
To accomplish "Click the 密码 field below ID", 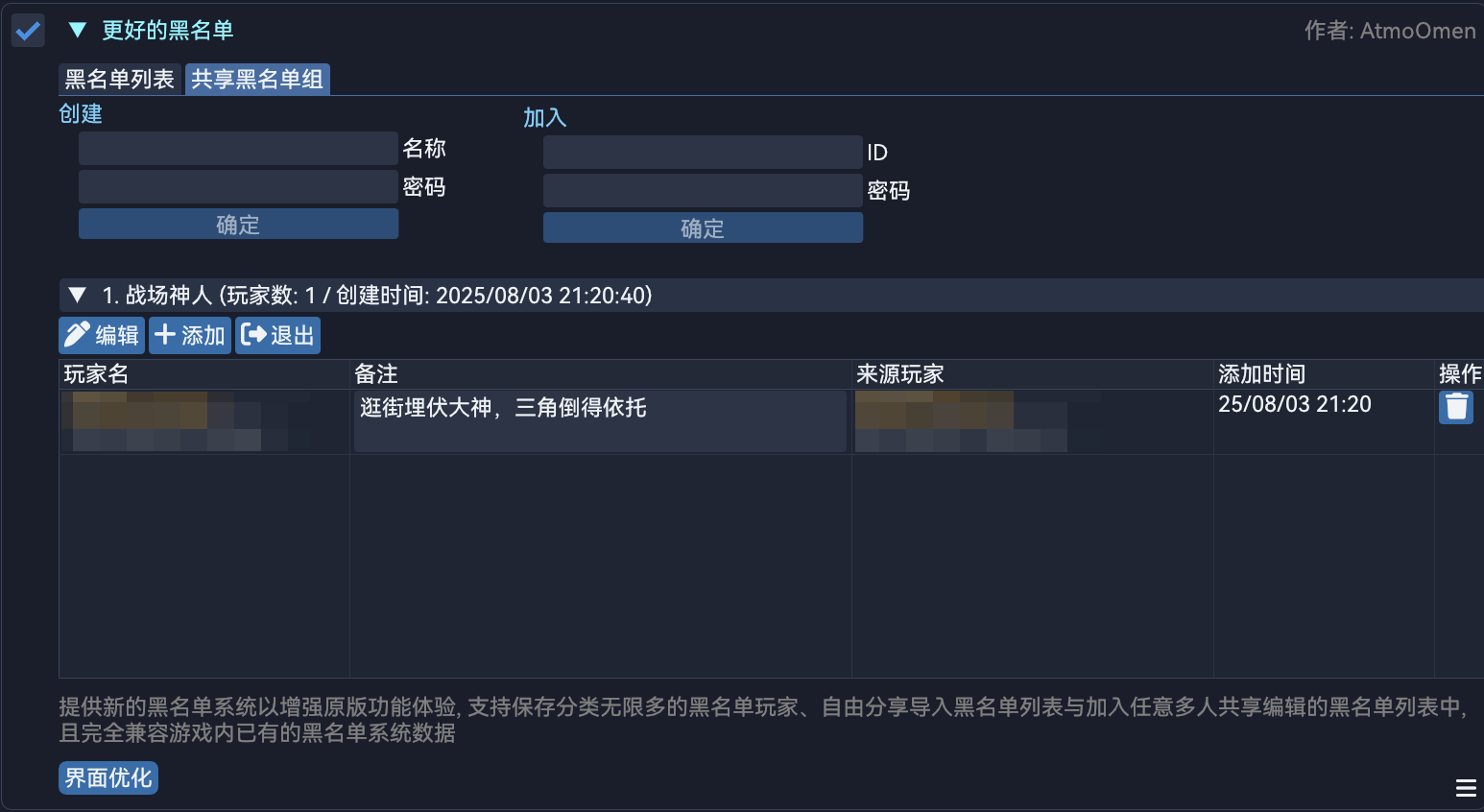I will pyautogui.click(x=702, y=190).
